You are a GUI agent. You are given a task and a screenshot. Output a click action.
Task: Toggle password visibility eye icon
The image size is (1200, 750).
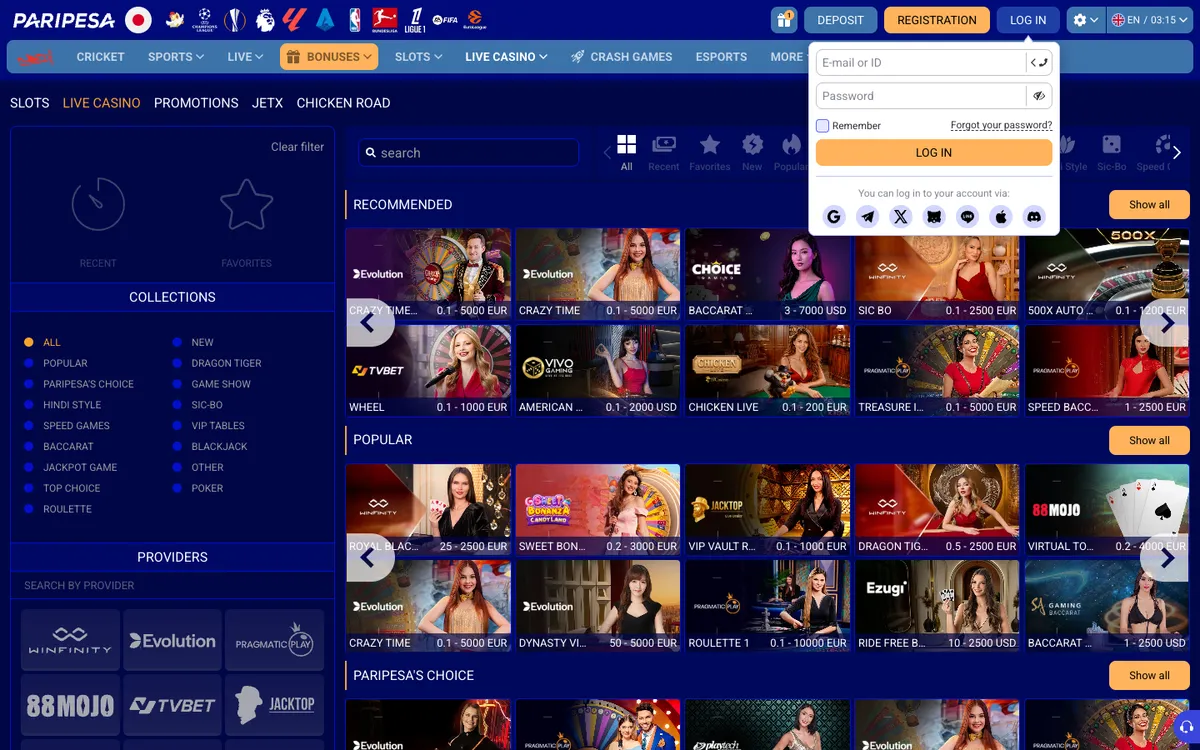[x=1039, y=96]
